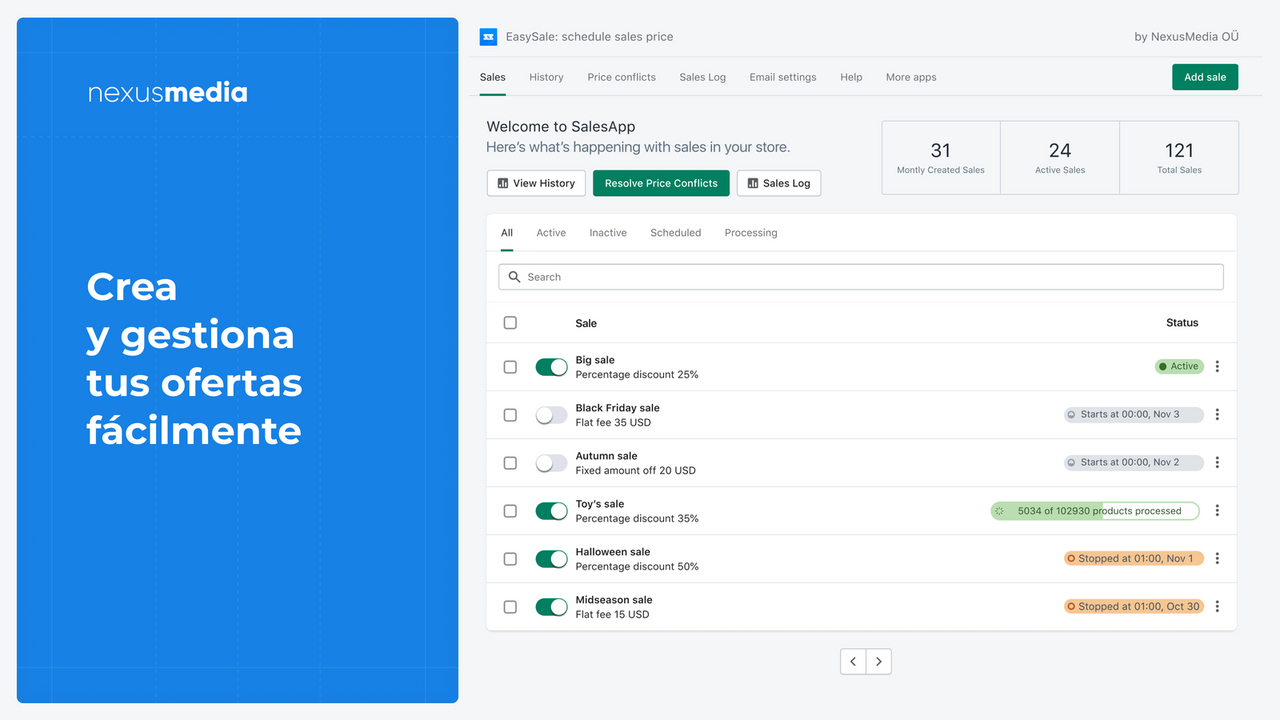1280x720 pixels.
Task: Click the View History button
Action: 536,183
